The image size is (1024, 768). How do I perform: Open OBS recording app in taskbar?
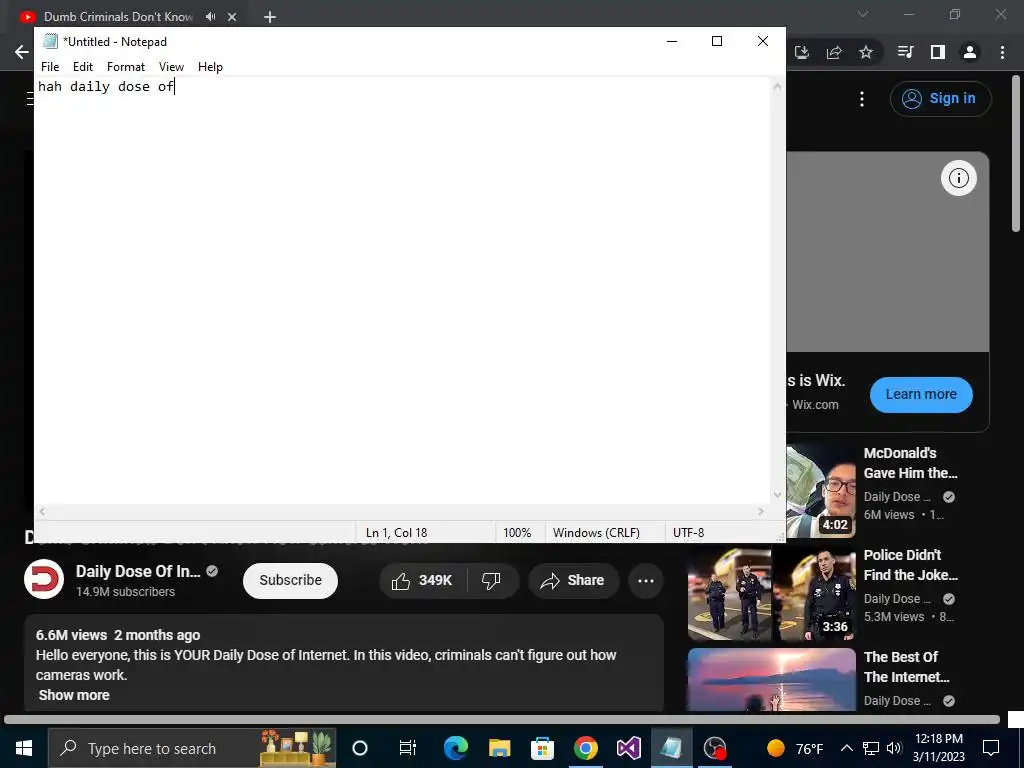[714, 748]
